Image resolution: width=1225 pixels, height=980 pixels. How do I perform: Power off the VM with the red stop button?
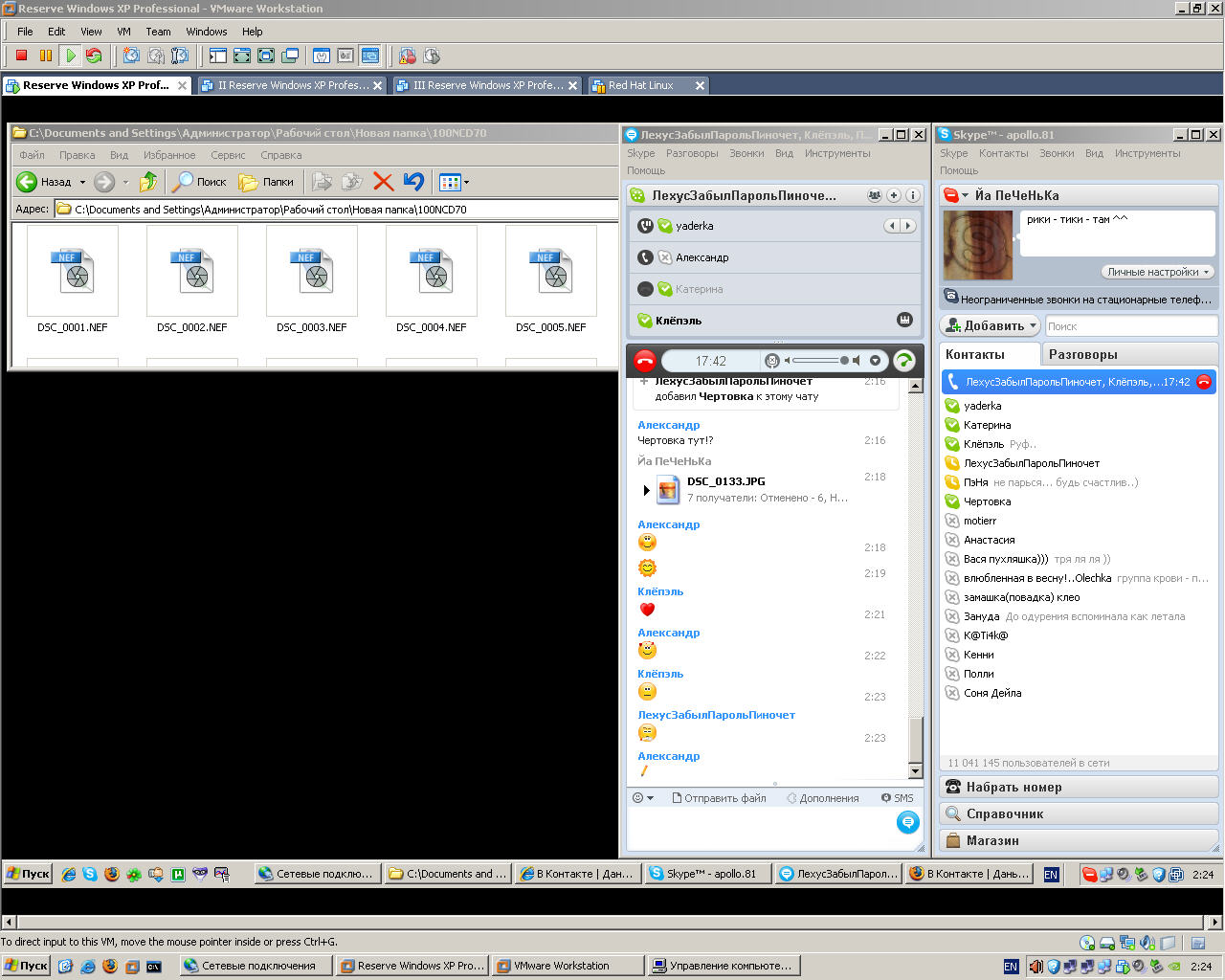pos(21,56)
